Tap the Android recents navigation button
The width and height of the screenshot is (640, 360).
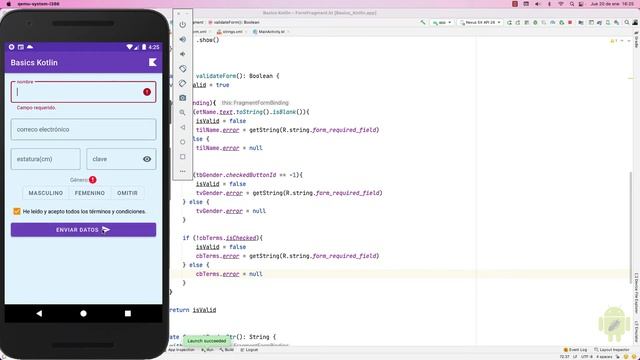[x=128, y=313]
